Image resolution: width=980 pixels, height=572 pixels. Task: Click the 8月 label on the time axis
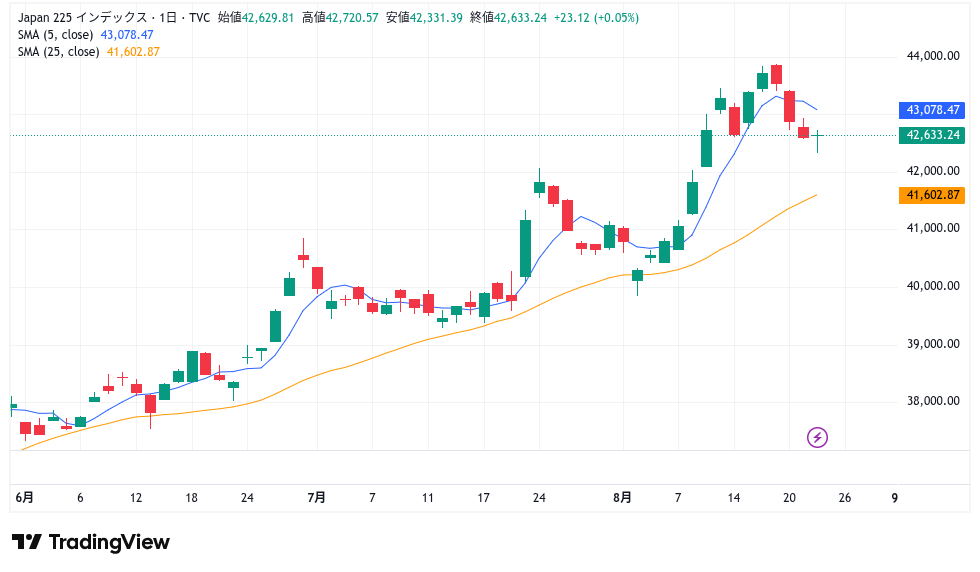click(622, 498)
